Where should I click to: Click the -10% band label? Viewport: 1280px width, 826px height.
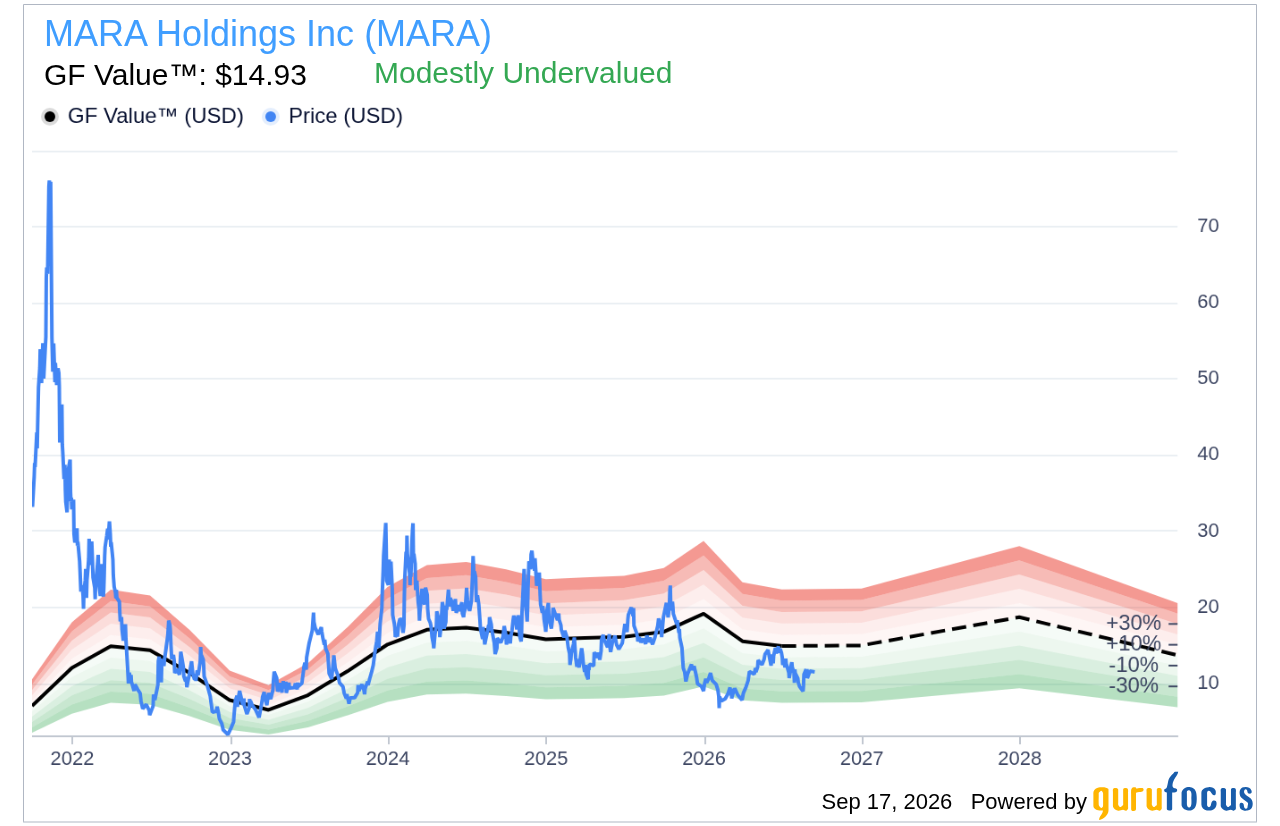click(x=1133, y=665)
